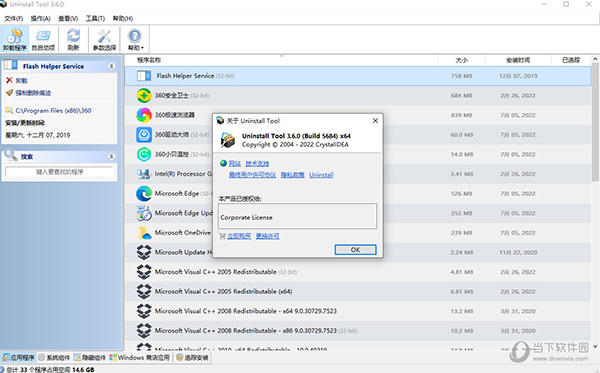Viewport: 600px width, 373px height.
Task: Click Visual C++ 2008 x64 9.0.30729.7523 icon
Action: [144, 311]
